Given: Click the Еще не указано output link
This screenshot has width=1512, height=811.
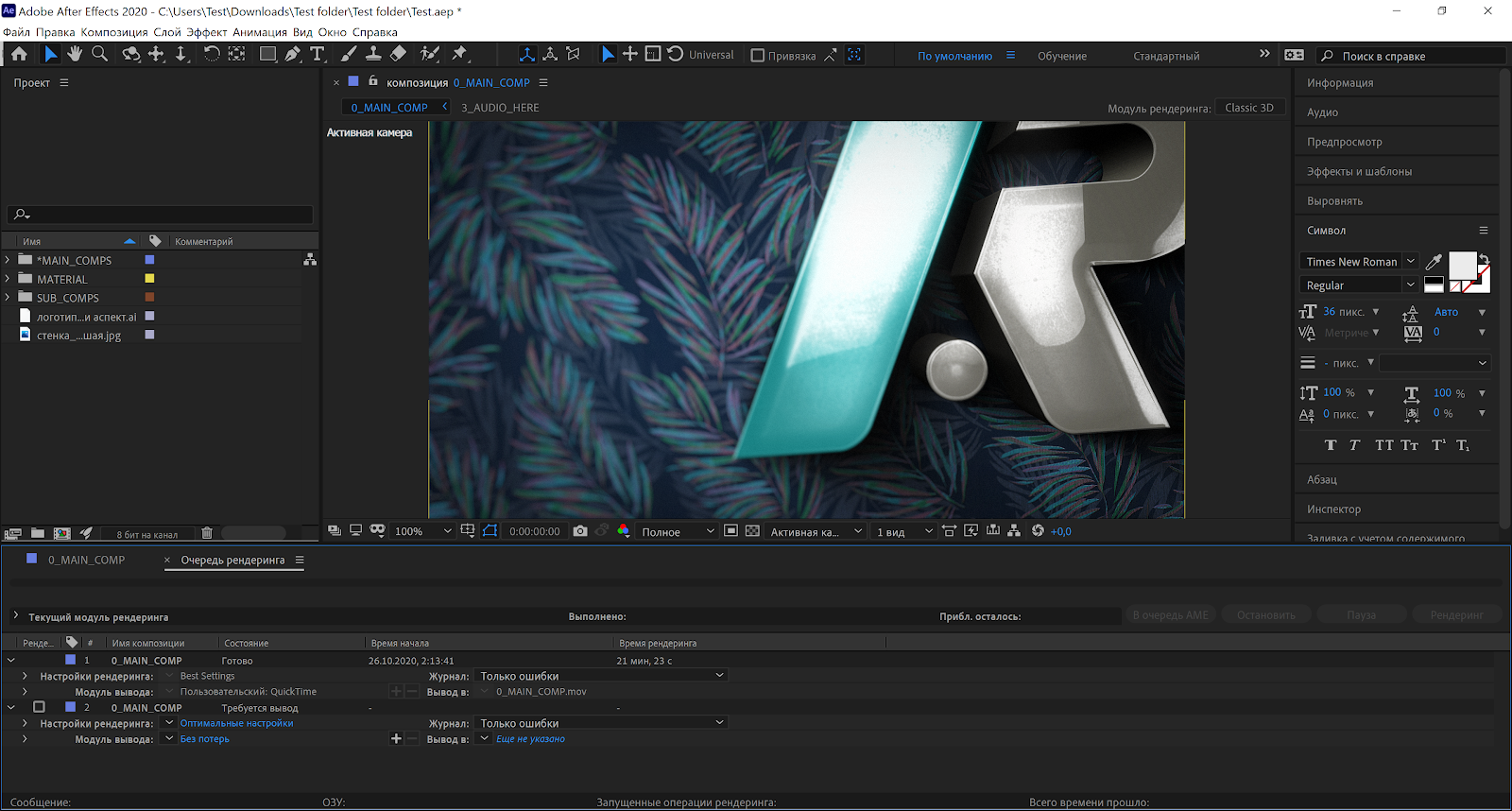Looking at the screenshot, I should coord(530,739).
